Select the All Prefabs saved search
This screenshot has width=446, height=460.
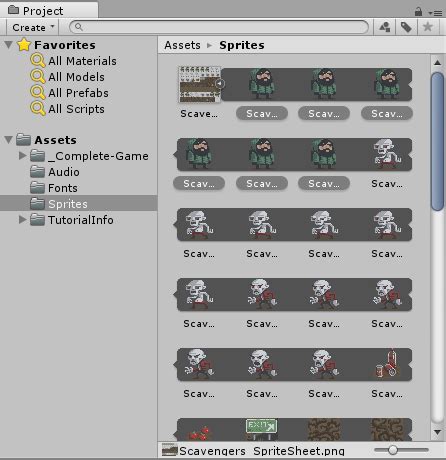click(78, 93)
